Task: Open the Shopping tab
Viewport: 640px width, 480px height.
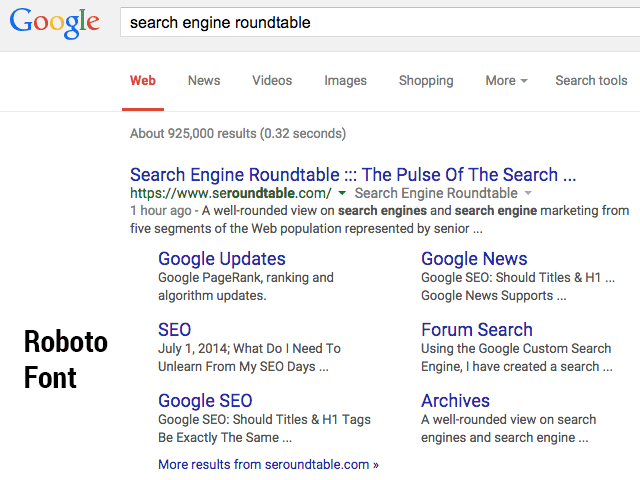Action: coord(426,81)
